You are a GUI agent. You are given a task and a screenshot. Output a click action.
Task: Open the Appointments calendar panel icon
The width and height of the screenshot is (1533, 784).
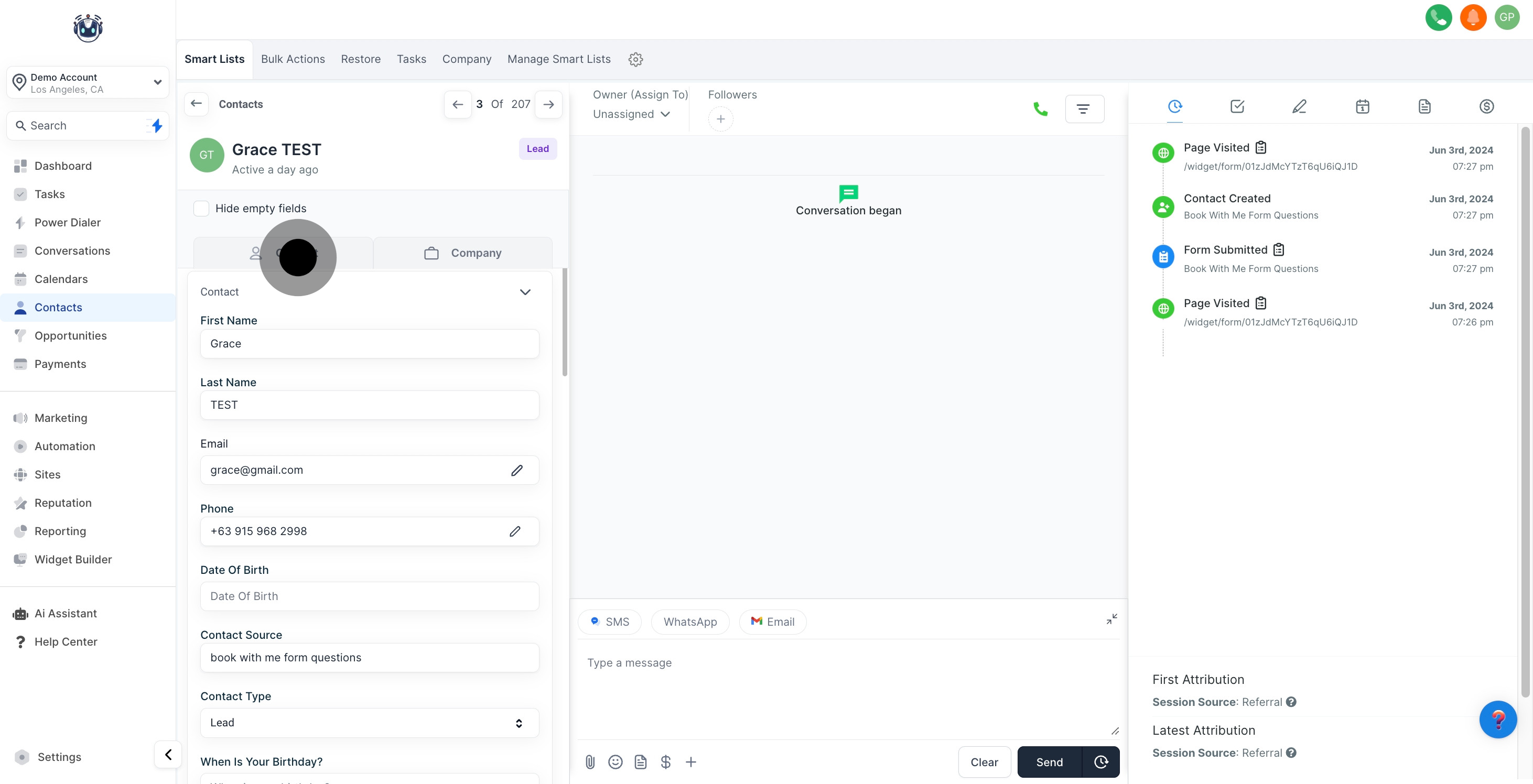pyautogui.click(x=1362, y=106)
